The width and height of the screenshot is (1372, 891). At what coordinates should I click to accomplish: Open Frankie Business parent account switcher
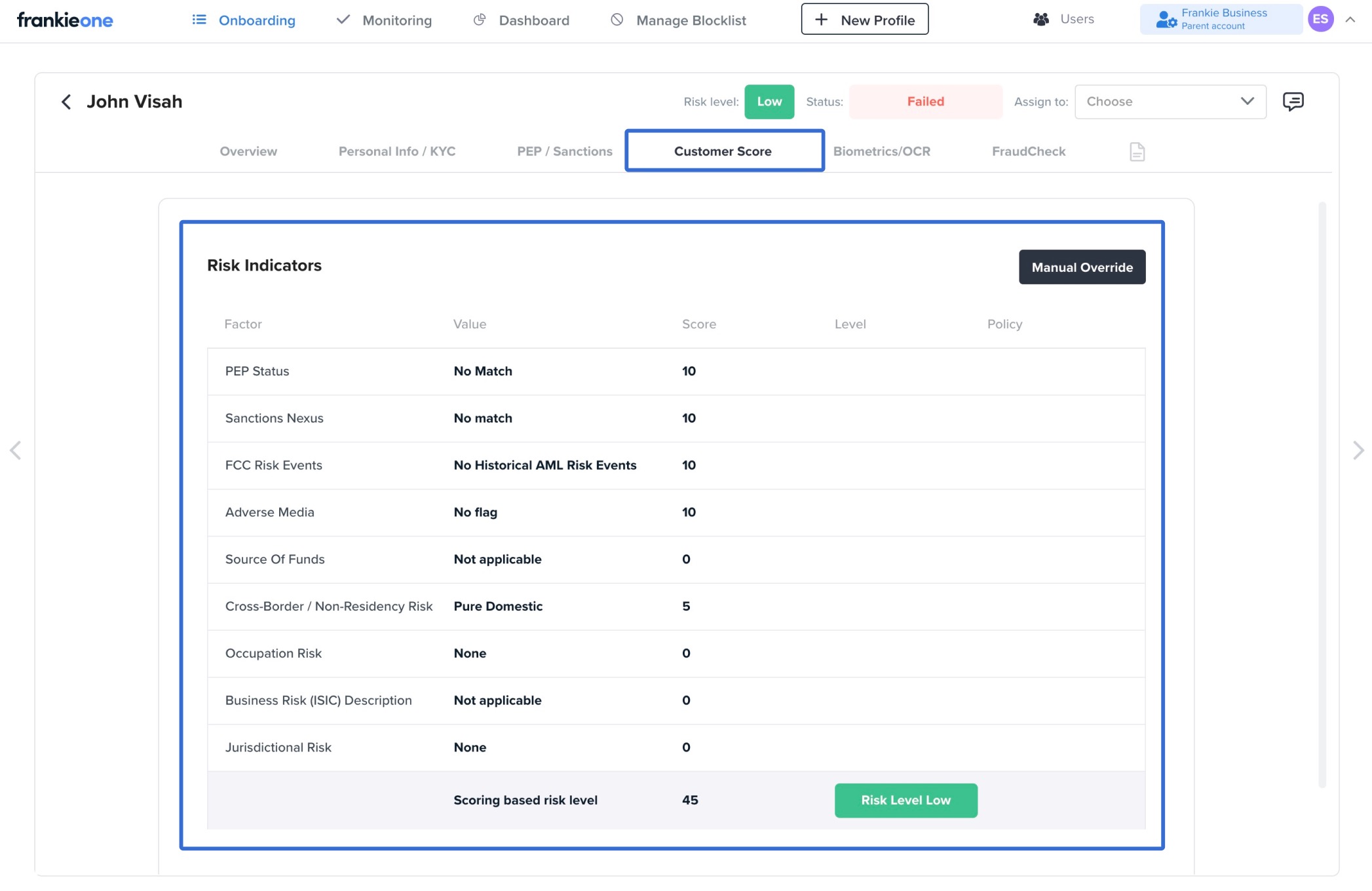tap(1220, 19)
